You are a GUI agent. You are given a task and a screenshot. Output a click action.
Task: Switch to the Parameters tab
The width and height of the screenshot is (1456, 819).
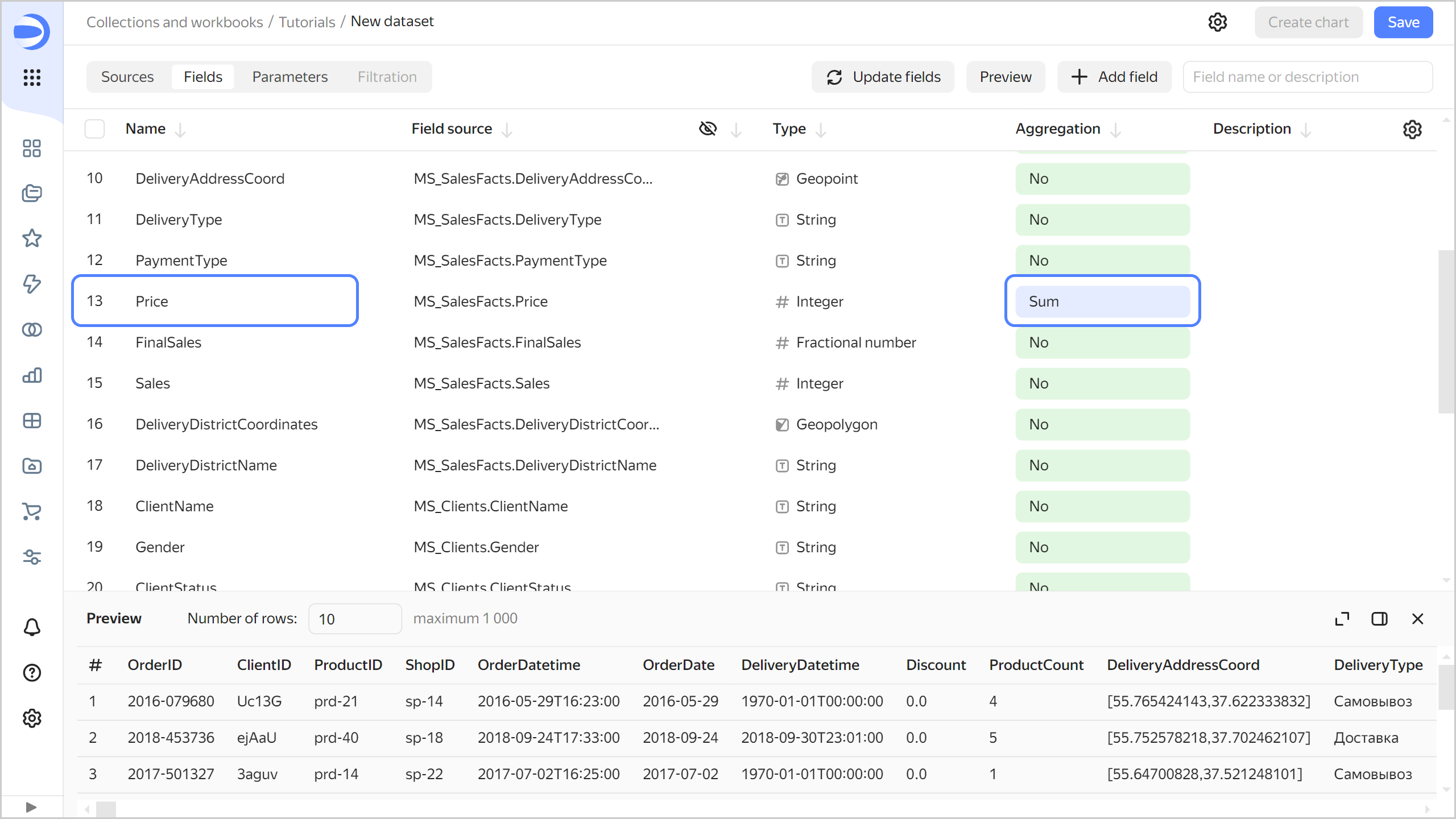(289, 77)
